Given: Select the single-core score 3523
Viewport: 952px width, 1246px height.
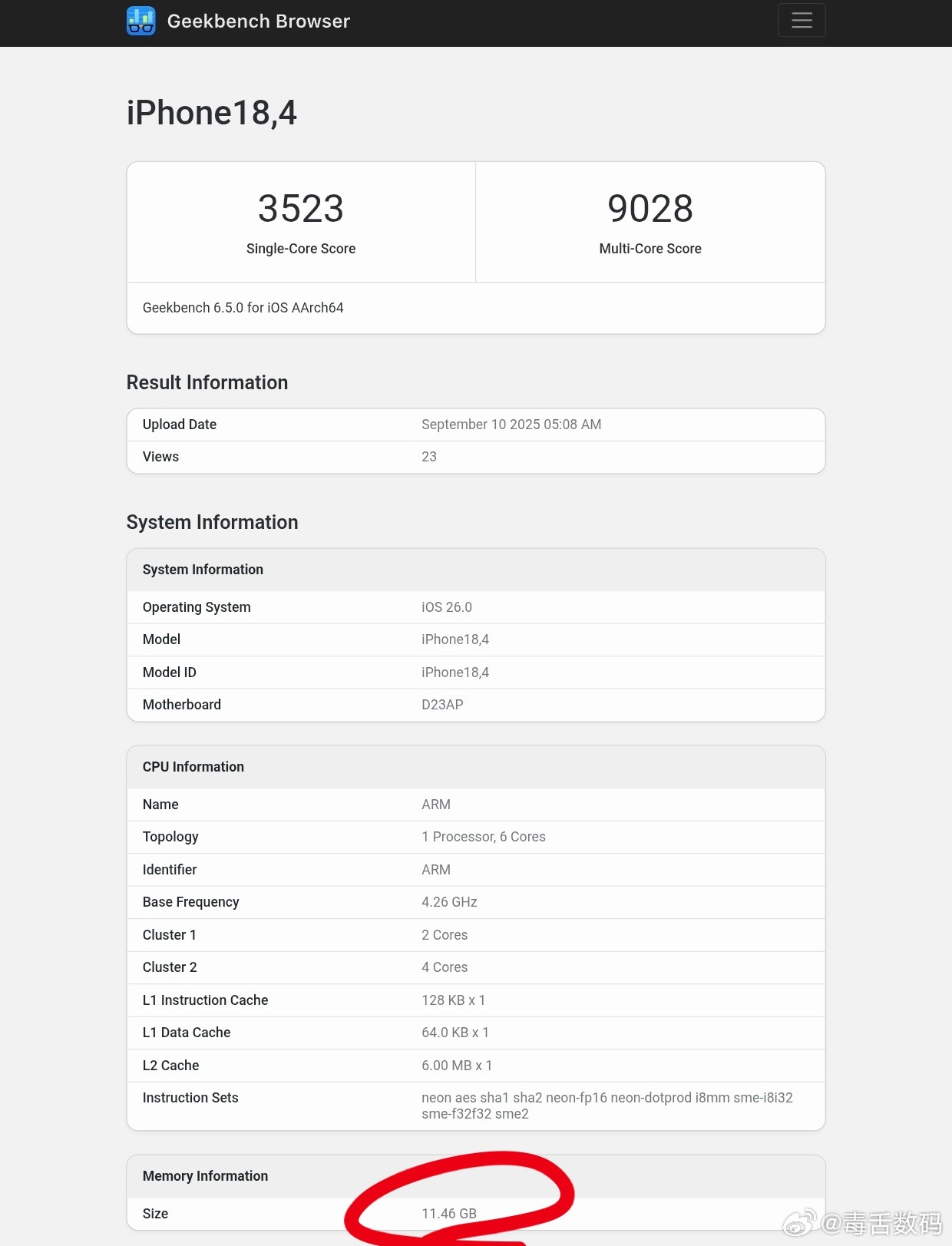Looking at the screenshot, I should [x=301, y=209].
